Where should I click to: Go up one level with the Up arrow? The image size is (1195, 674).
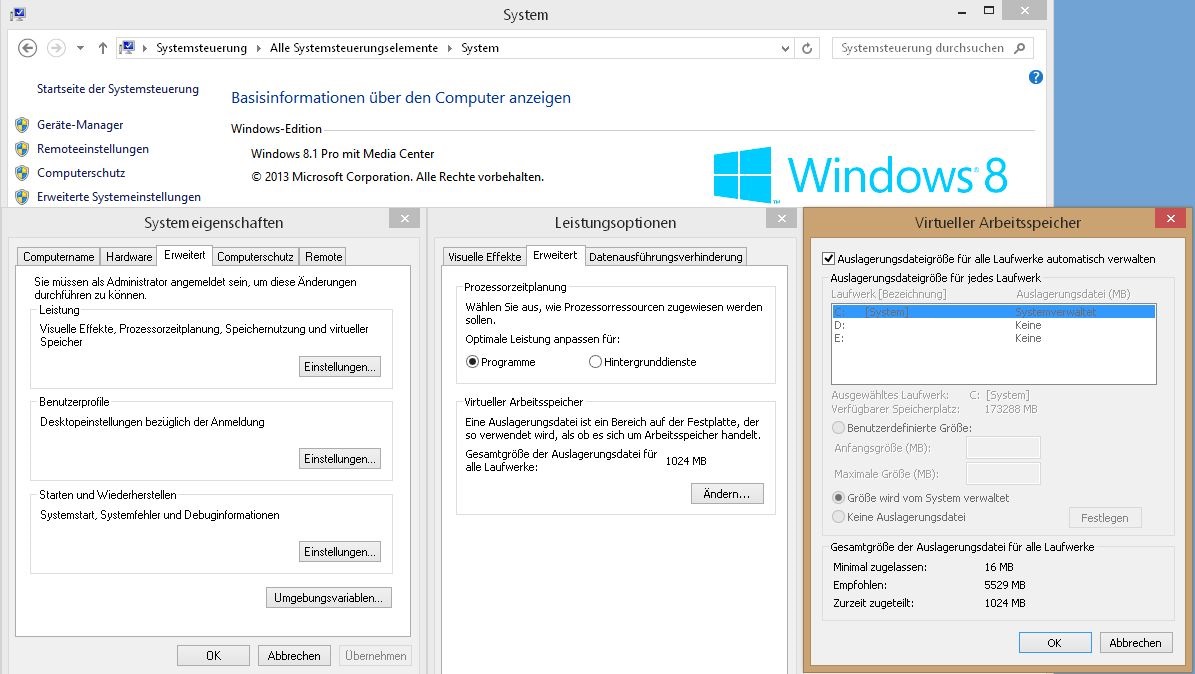(x=103, y=48)
